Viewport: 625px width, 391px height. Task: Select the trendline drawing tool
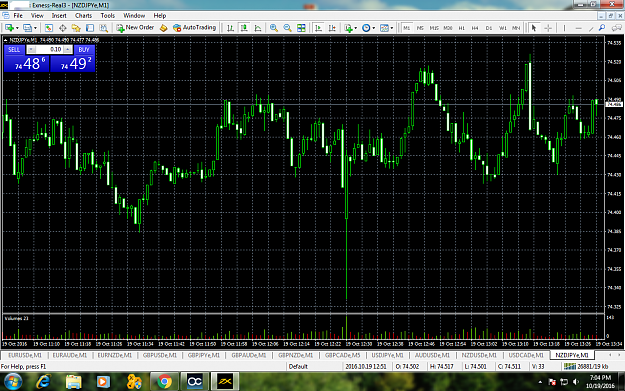591,28
